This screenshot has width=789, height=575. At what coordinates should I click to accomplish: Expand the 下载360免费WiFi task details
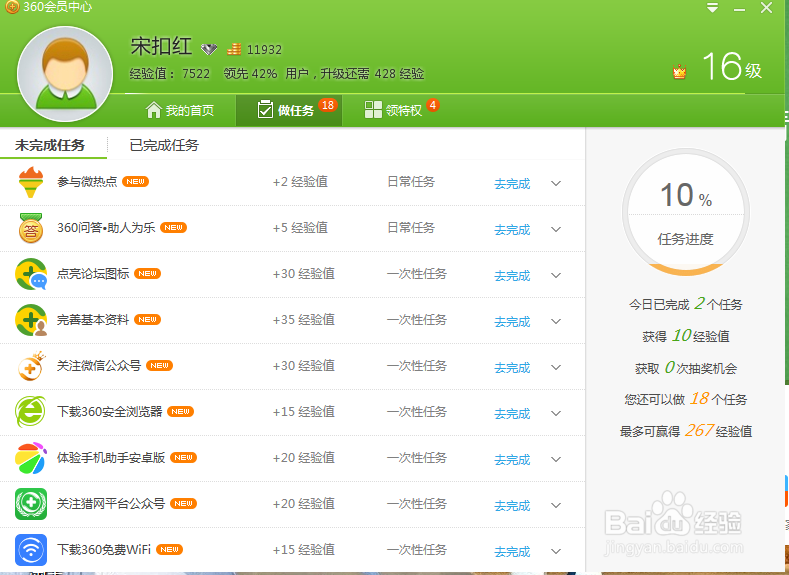tap(556, 551)
